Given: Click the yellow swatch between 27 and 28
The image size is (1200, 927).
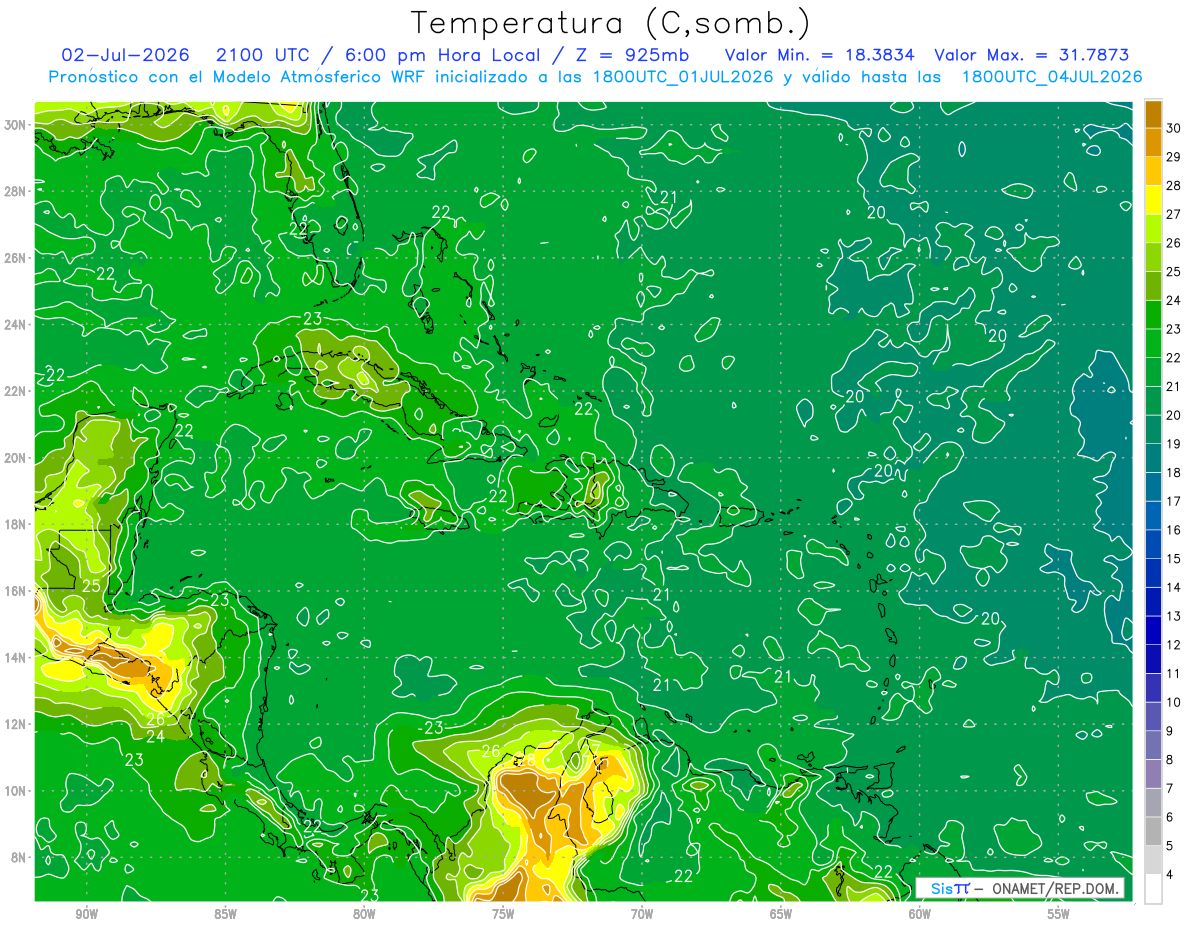Looking at the screenshot, I should 1154,199.
